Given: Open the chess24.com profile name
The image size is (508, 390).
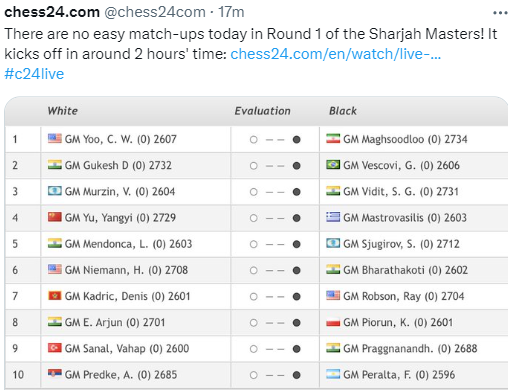Looking at the screenshot, I should 52,12.
